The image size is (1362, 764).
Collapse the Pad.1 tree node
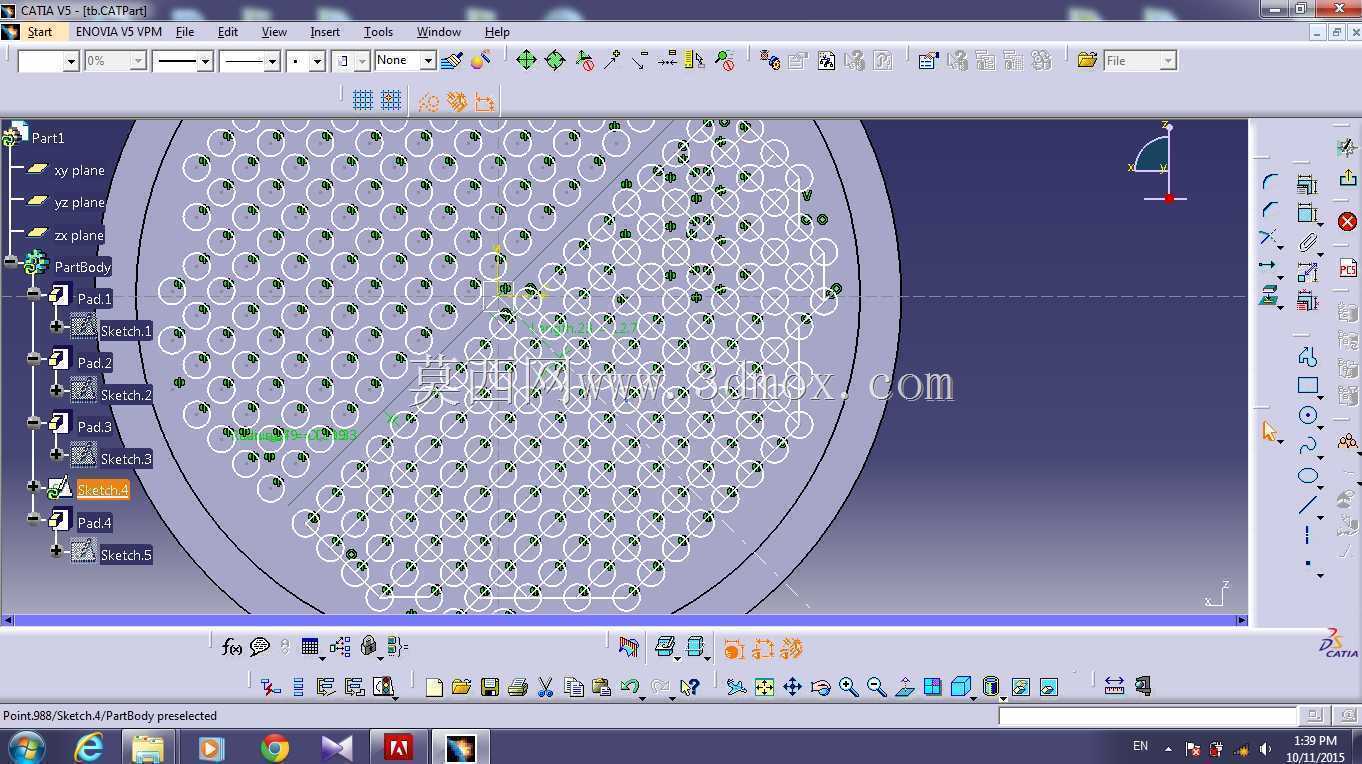coord(34,295)
